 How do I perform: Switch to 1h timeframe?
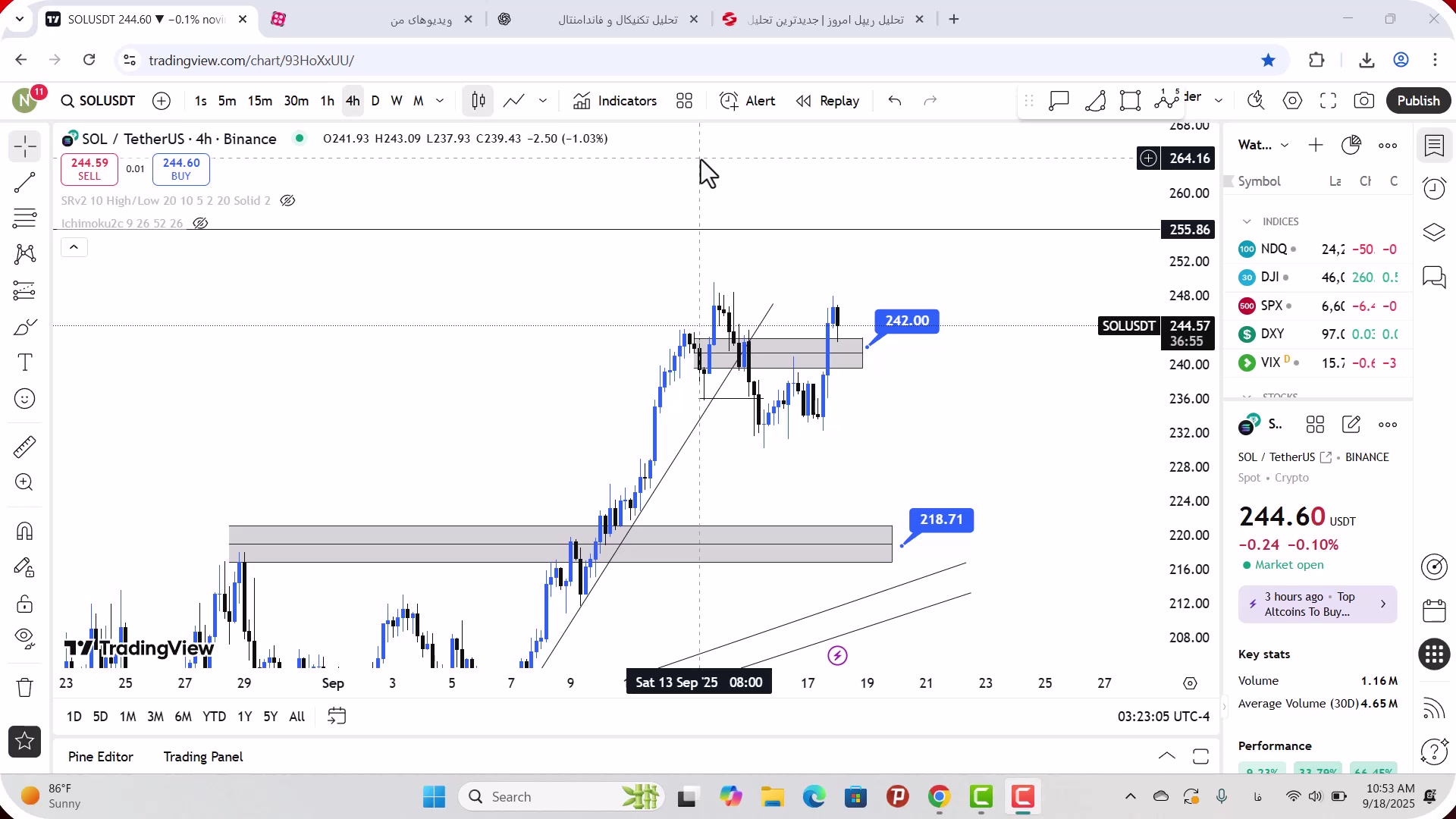tap(327, 101)
